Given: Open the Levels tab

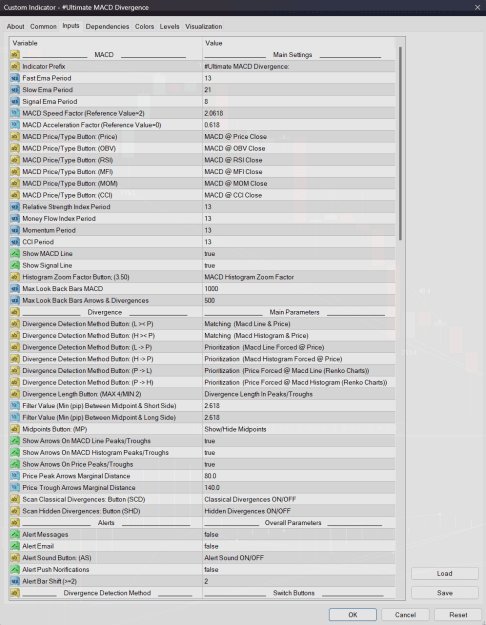Looking at the screenshot, I should tap(169, 26).
